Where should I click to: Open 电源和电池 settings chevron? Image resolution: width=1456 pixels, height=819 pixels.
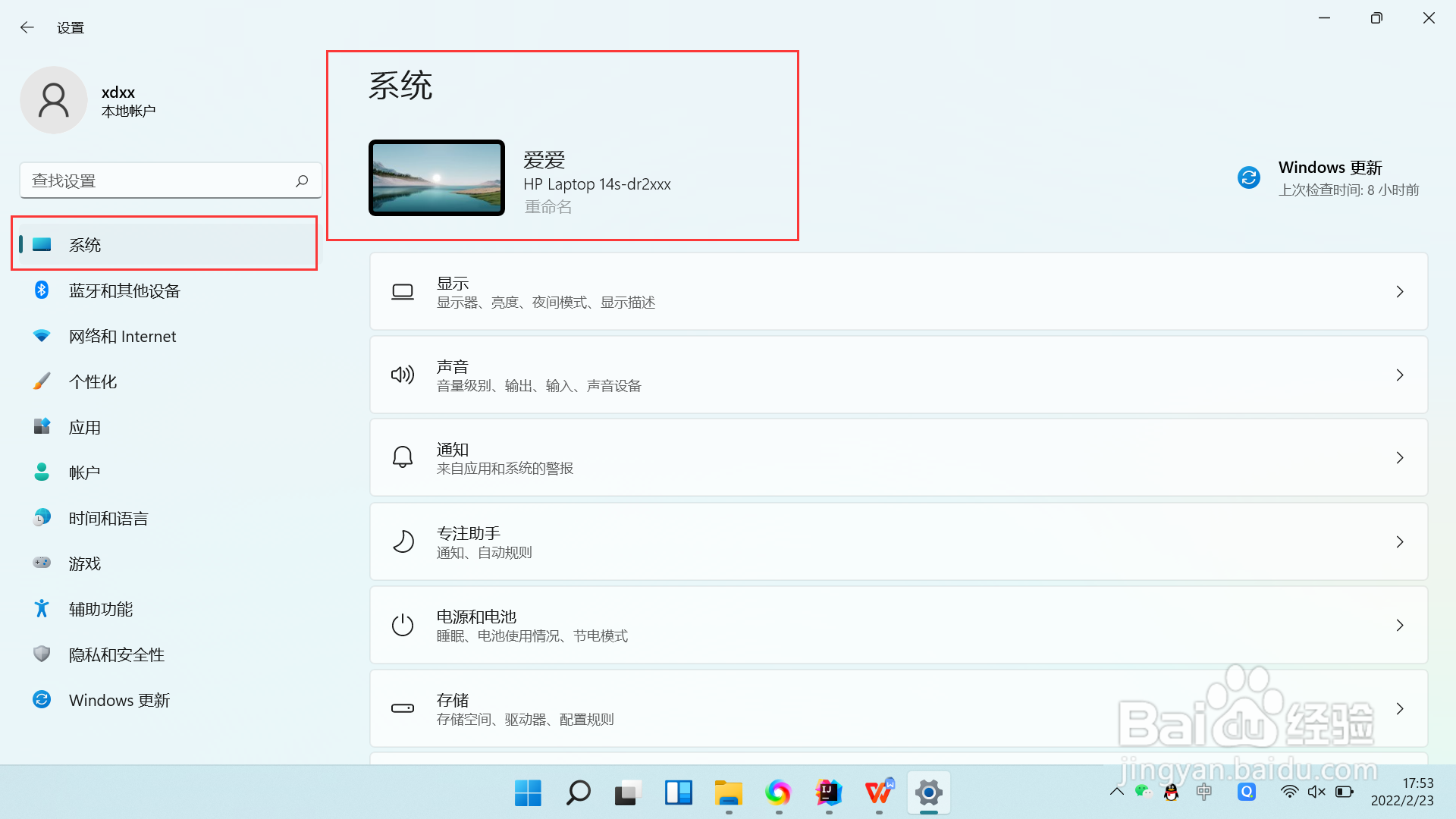(x=1400, y=626)
